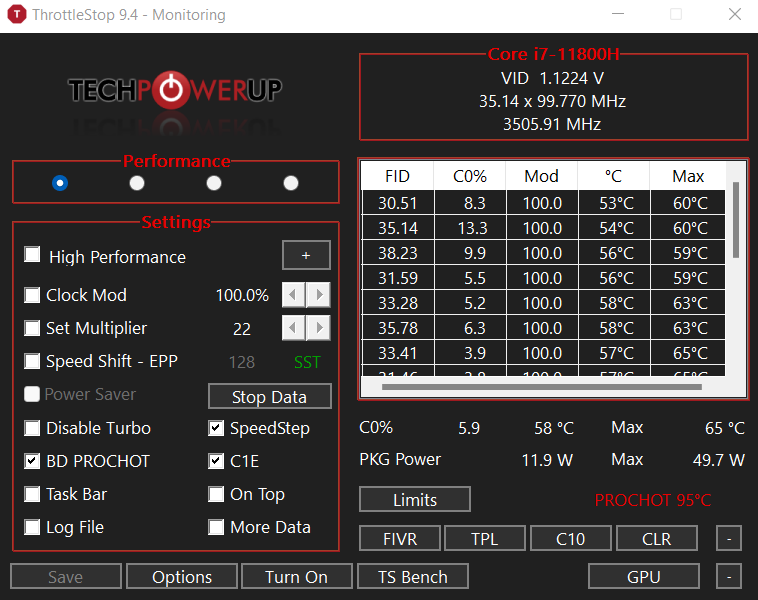Uncheck the BD PROCHOT checkbox
Viewport: 758px width, 600px height.
[32, 461]
